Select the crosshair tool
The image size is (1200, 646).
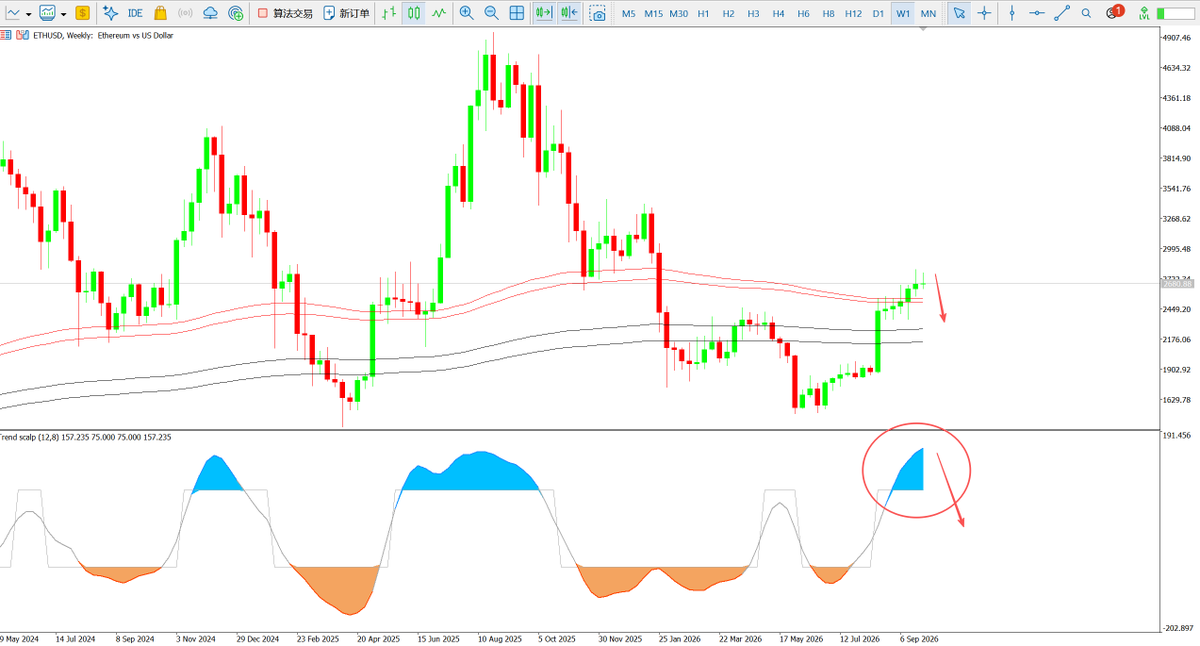984,13
